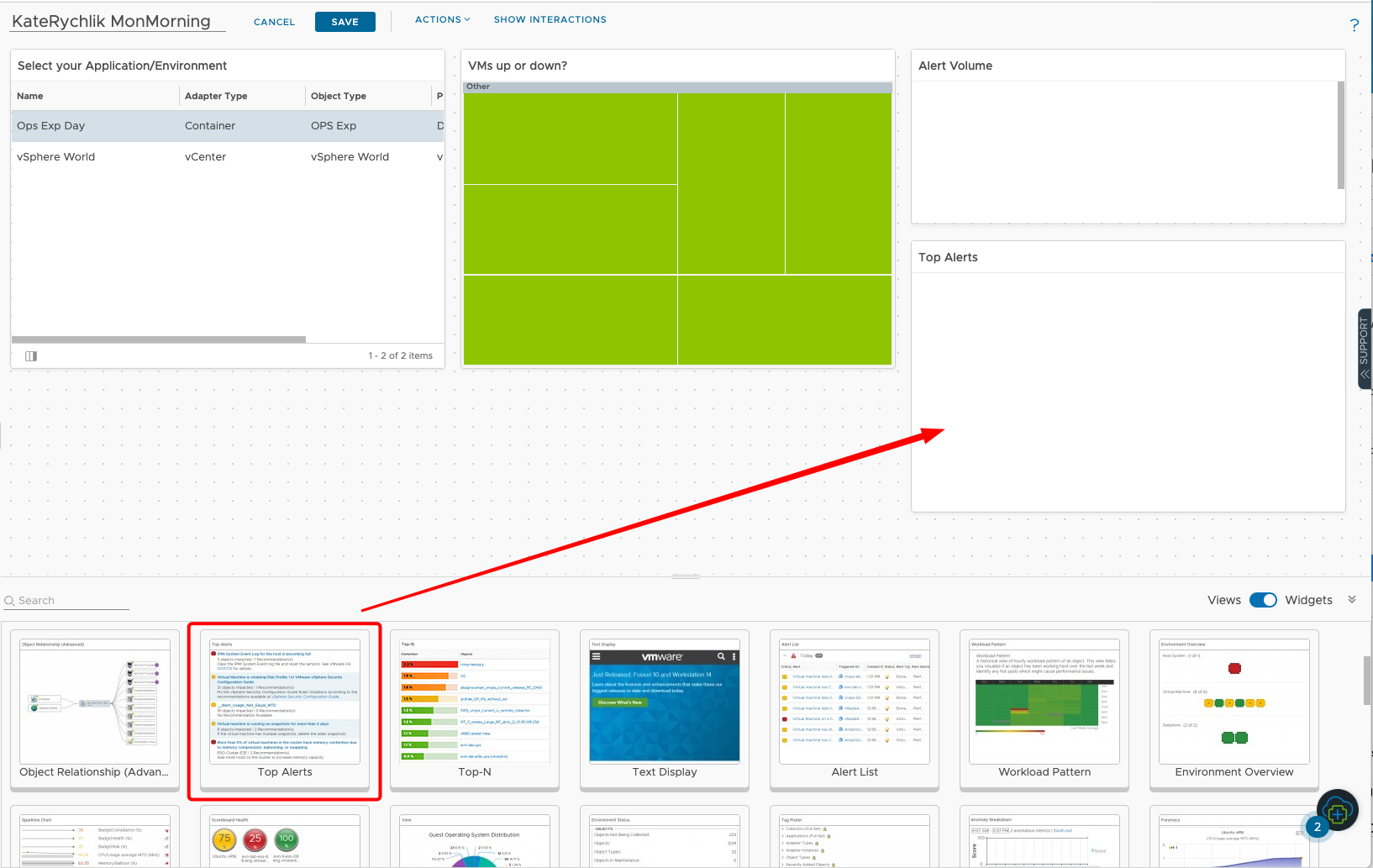Viewport: 1373px width, 868px height.
Task: Open the column selector in the application list
Action: (x=31, y=355)
